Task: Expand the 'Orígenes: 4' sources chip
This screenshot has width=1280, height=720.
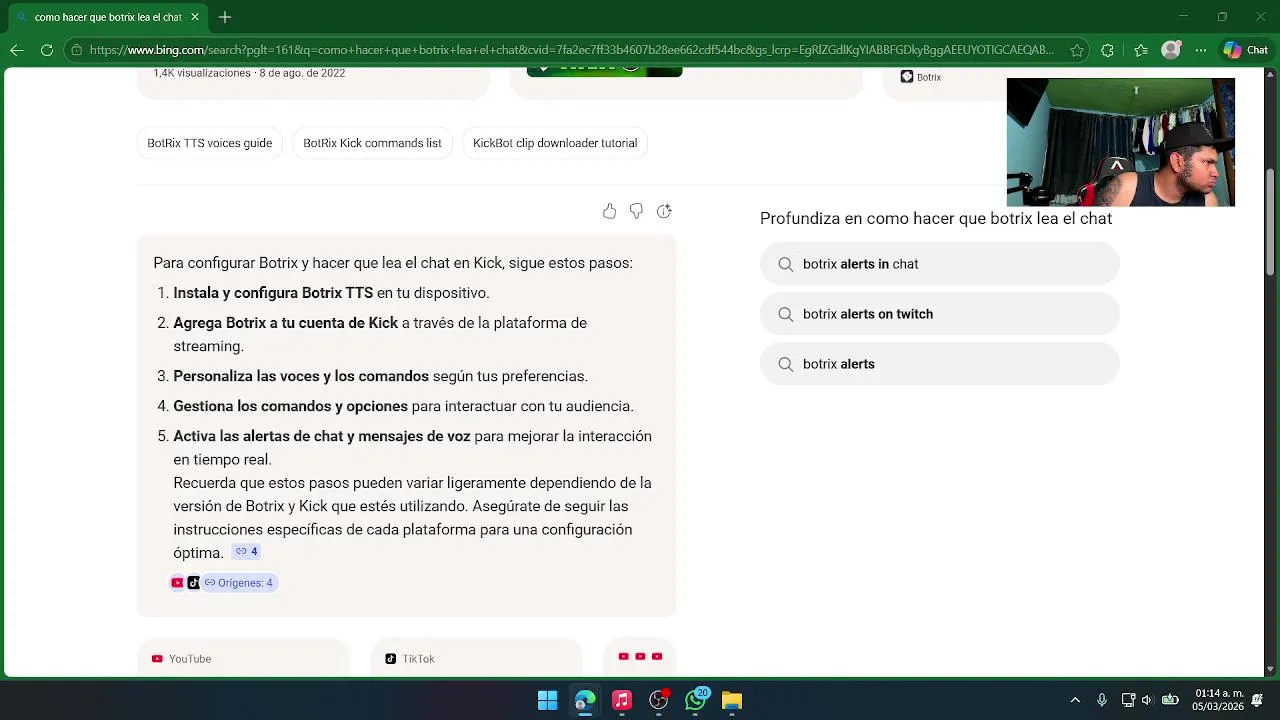Action: [239, 583]
